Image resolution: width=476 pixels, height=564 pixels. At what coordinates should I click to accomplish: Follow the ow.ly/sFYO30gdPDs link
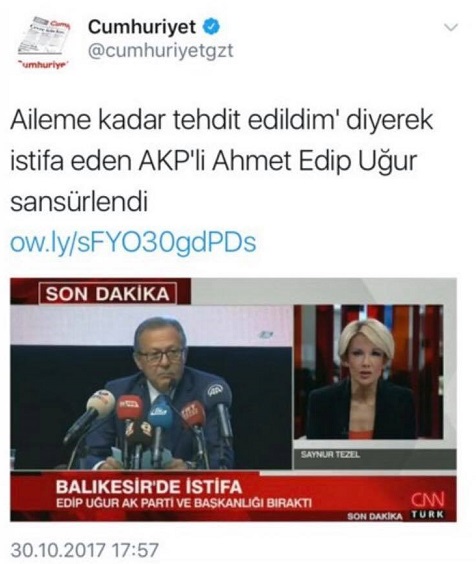click(x=133, y=242)
